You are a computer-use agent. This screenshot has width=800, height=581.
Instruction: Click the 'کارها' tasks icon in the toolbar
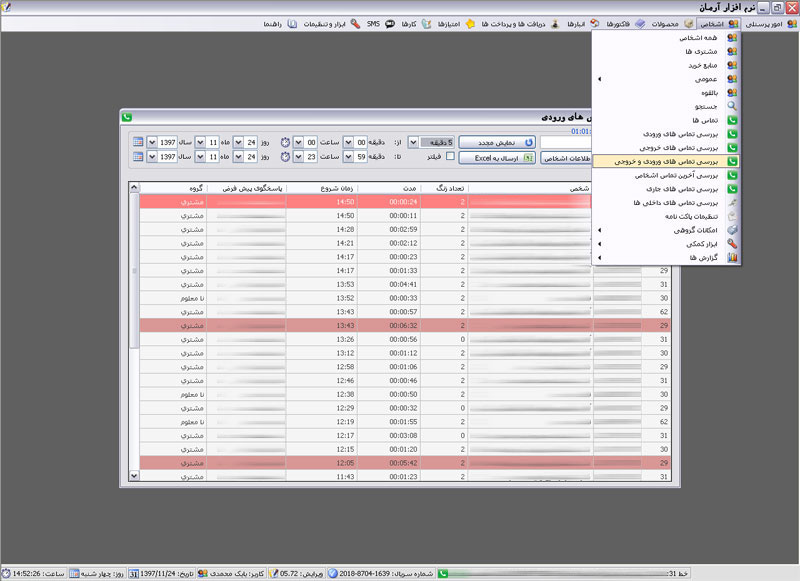426,24
